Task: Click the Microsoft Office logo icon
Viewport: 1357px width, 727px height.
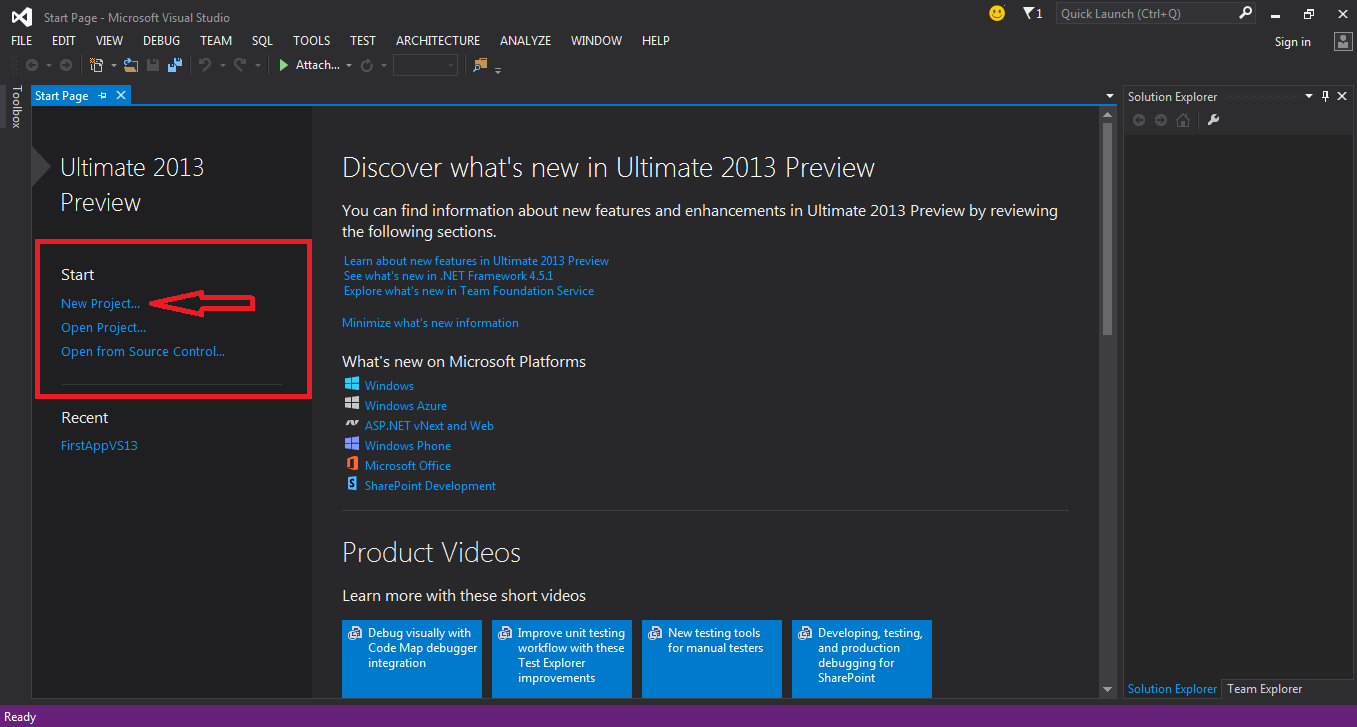Action: pyautogui.click(x=351, y=464)
